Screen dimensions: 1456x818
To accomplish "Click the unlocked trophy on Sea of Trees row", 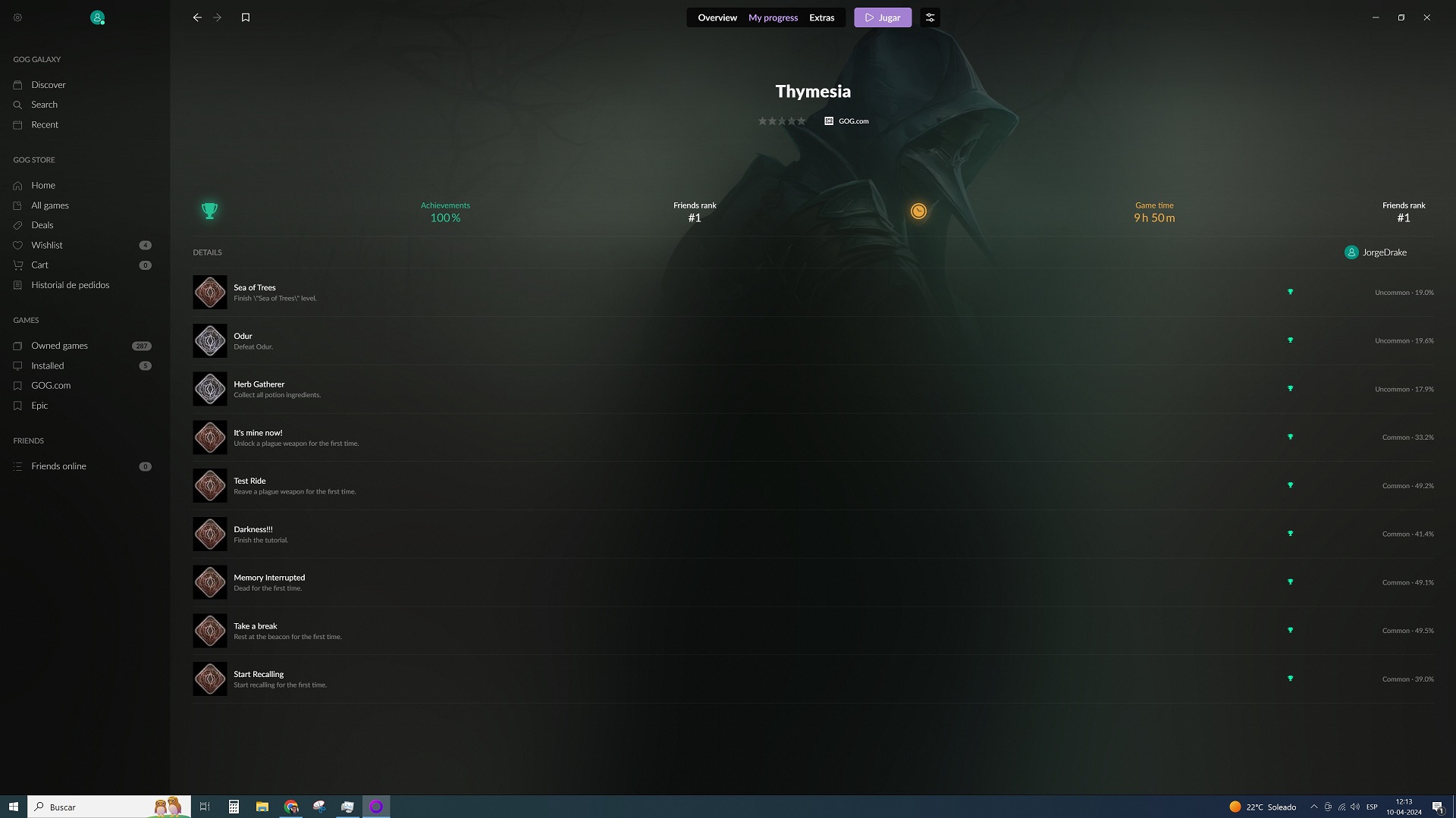I will (x=1290, y=292).
